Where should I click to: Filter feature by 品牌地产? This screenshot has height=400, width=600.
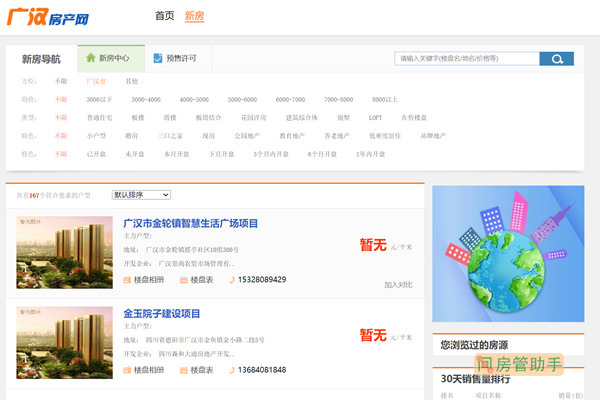pyautogui.click(x=433, y=136)
